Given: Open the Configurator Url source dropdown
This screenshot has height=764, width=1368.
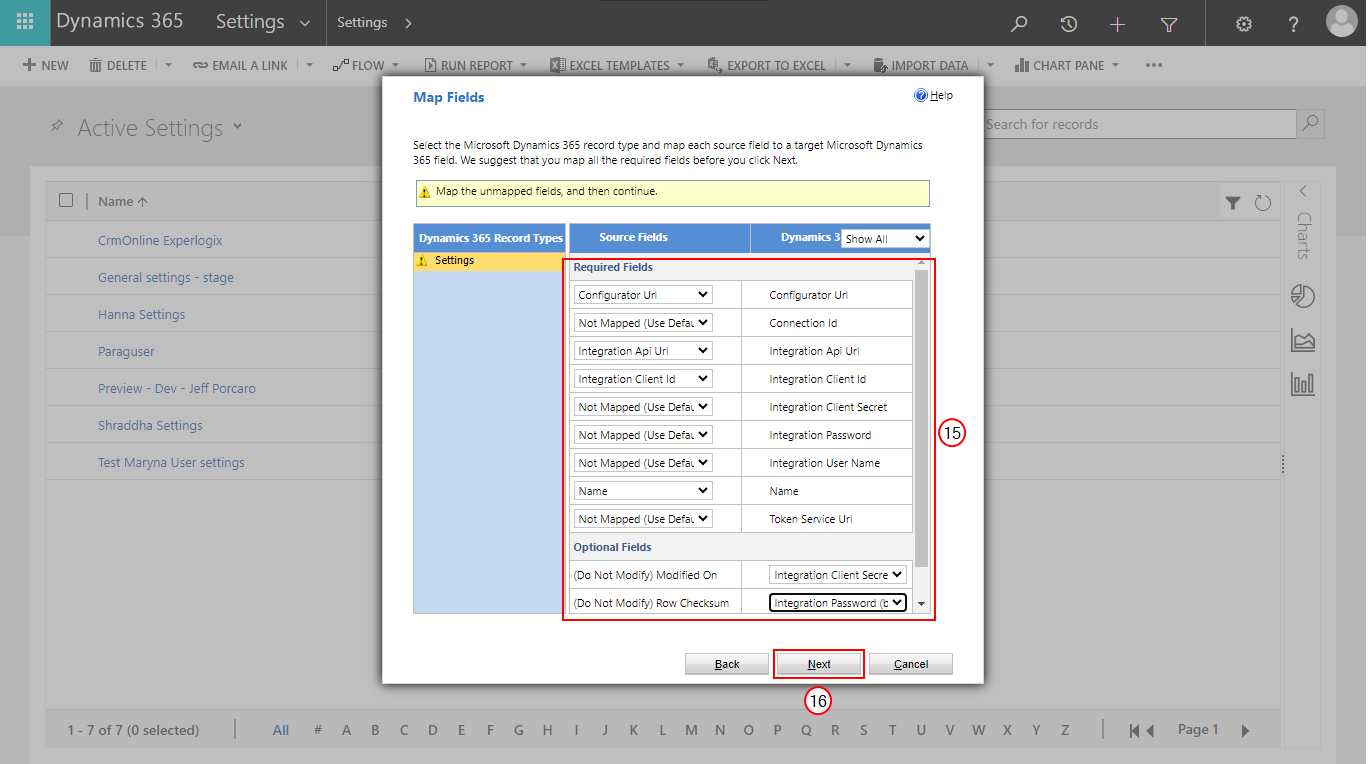Looking at the screenshot, I should (643, 295).
